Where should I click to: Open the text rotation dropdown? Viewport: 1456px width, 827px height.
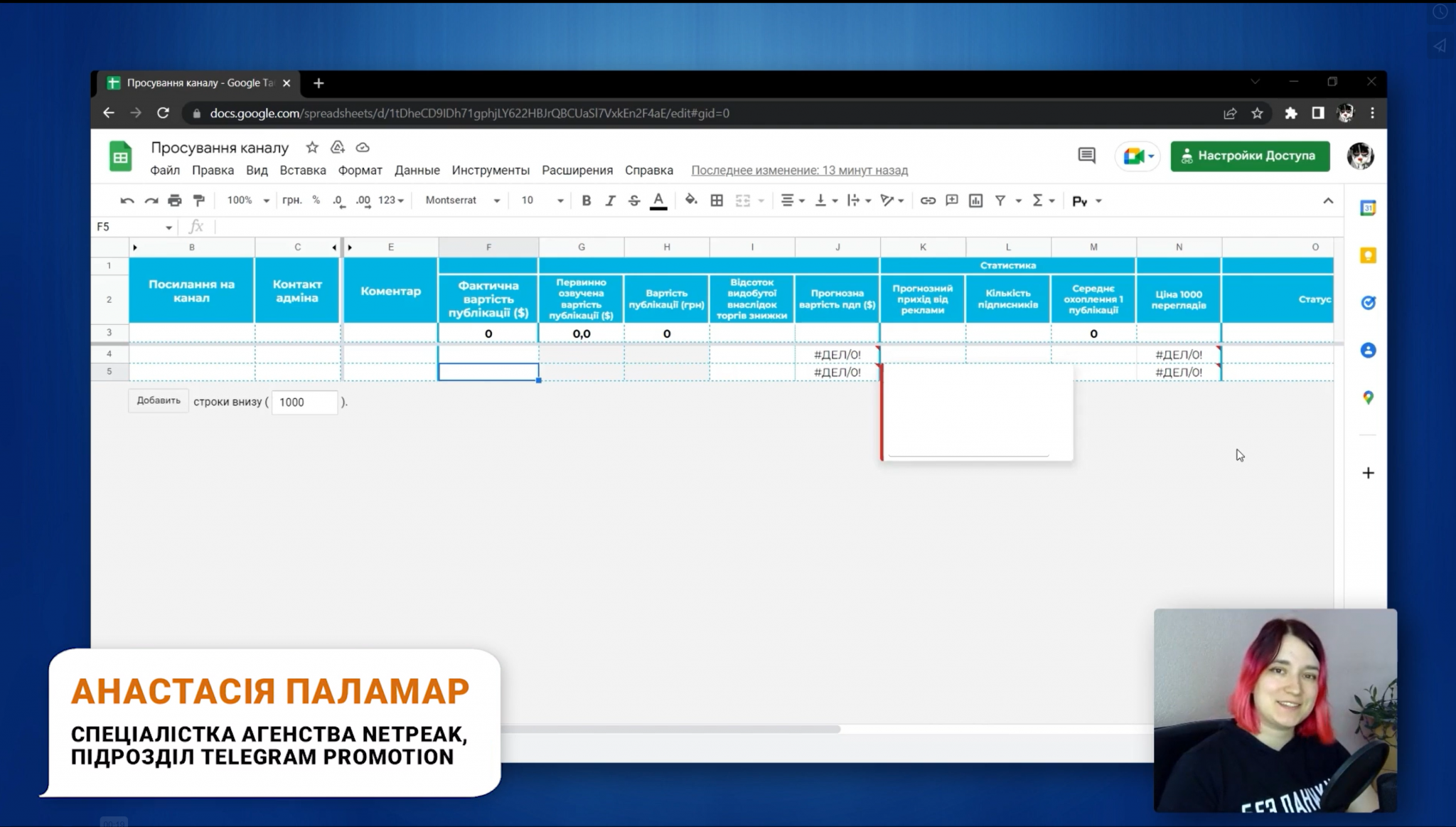(892, 201)
